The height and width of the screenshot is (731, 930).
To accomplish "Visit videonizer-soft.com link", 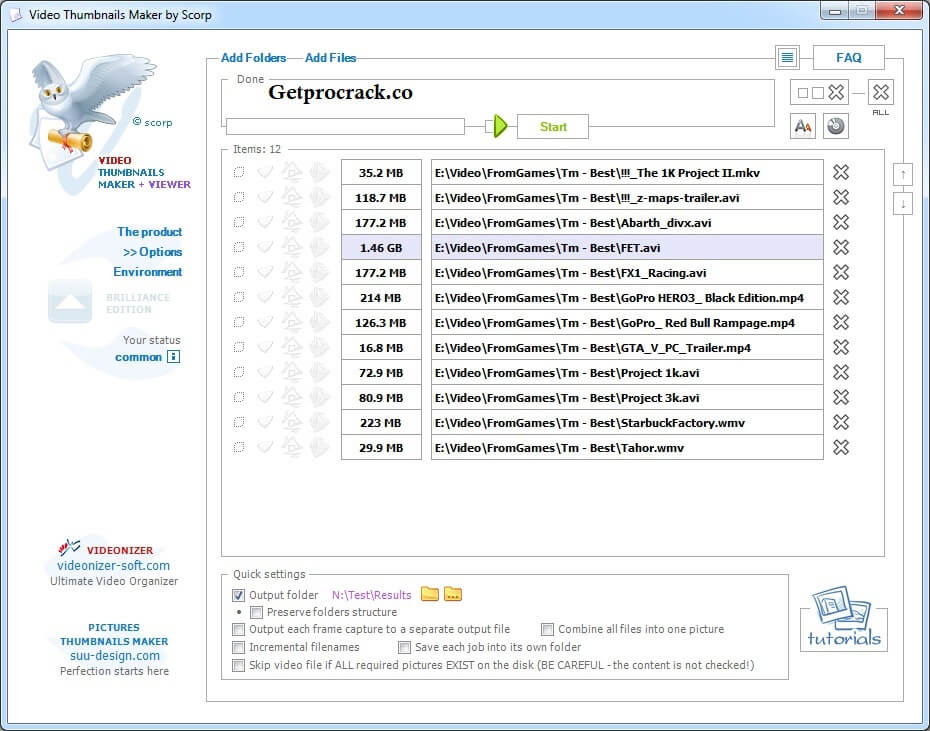I will coord(113,565).
